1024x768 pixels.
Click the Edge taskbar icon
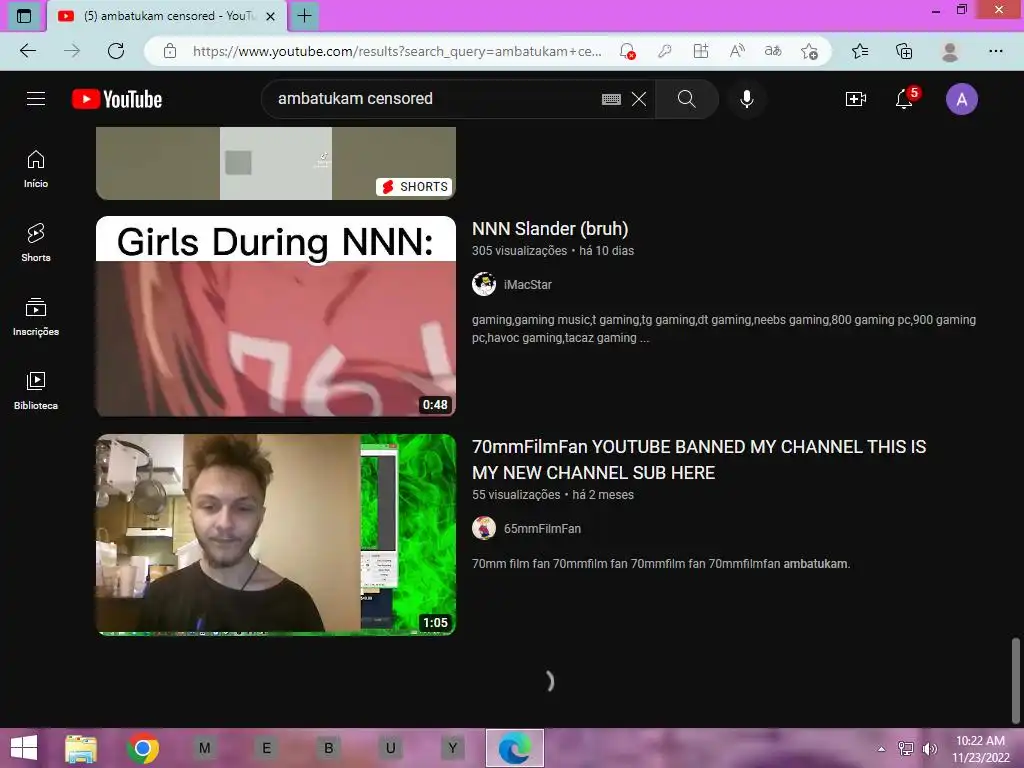tap(515, 748)
